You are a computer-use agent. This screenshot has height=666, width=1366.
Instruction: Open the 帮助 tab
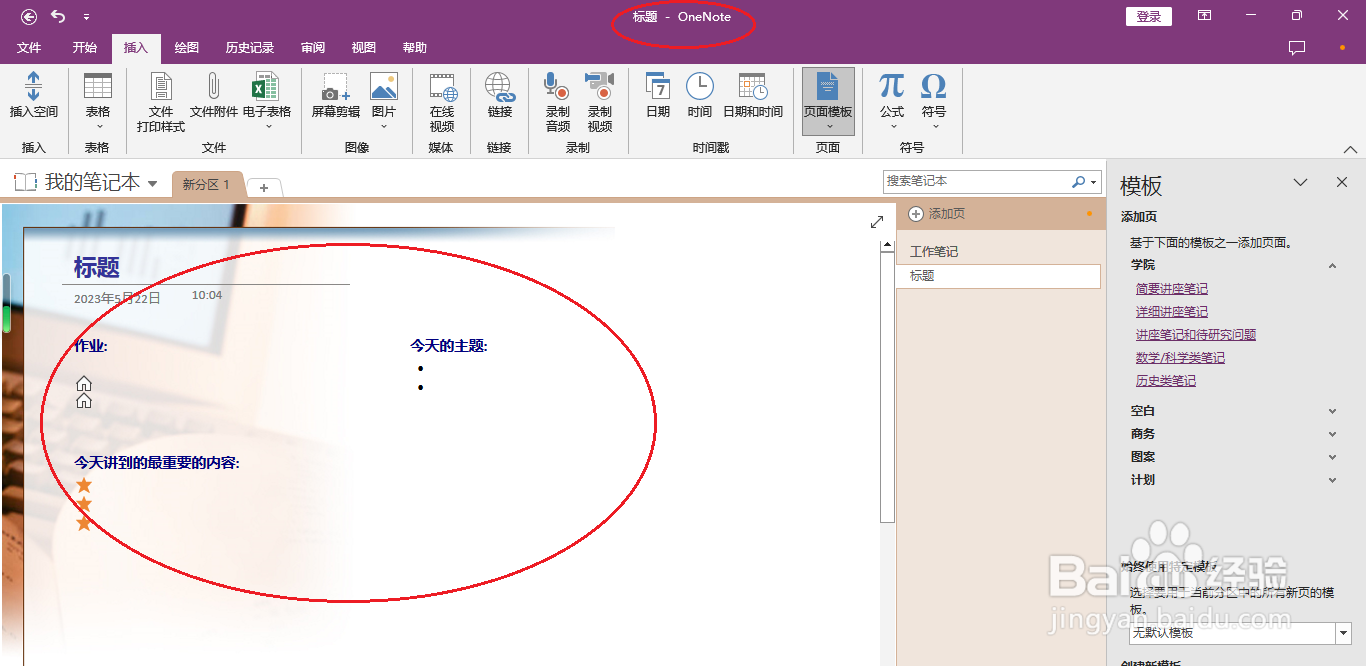[415, 48]
